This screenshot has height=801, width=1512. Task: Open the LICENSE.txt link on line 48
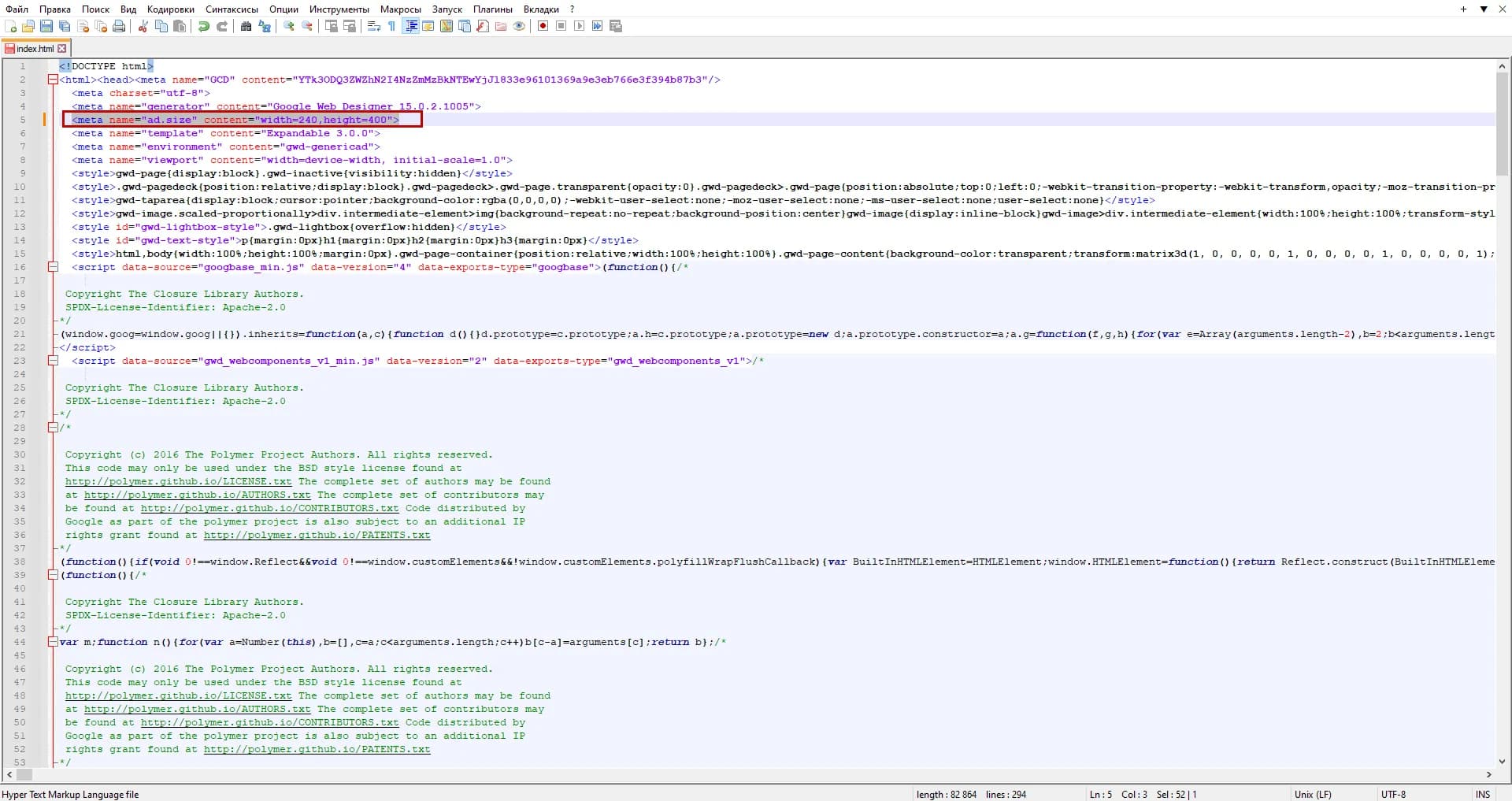click(x=179, y=695)
